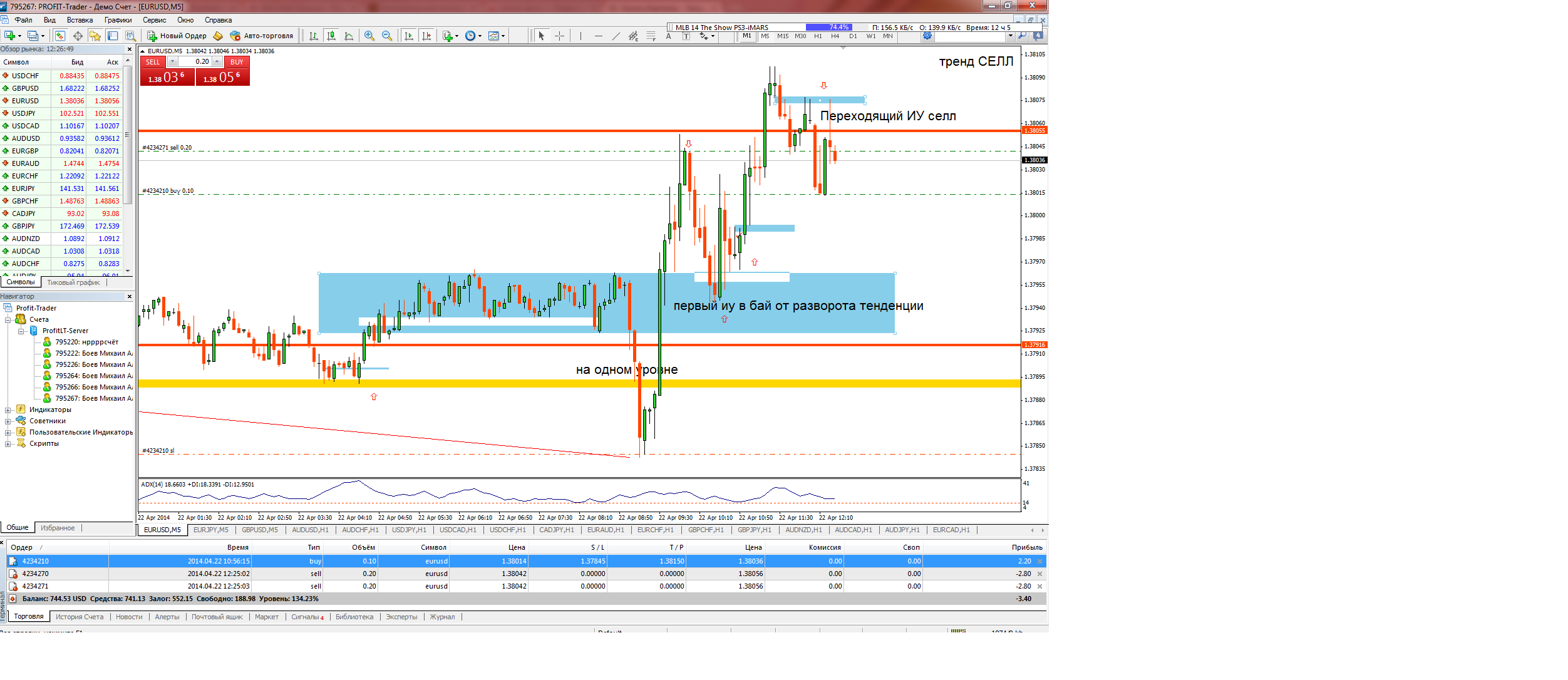Open the Файл menu

[x=23, y=20]
